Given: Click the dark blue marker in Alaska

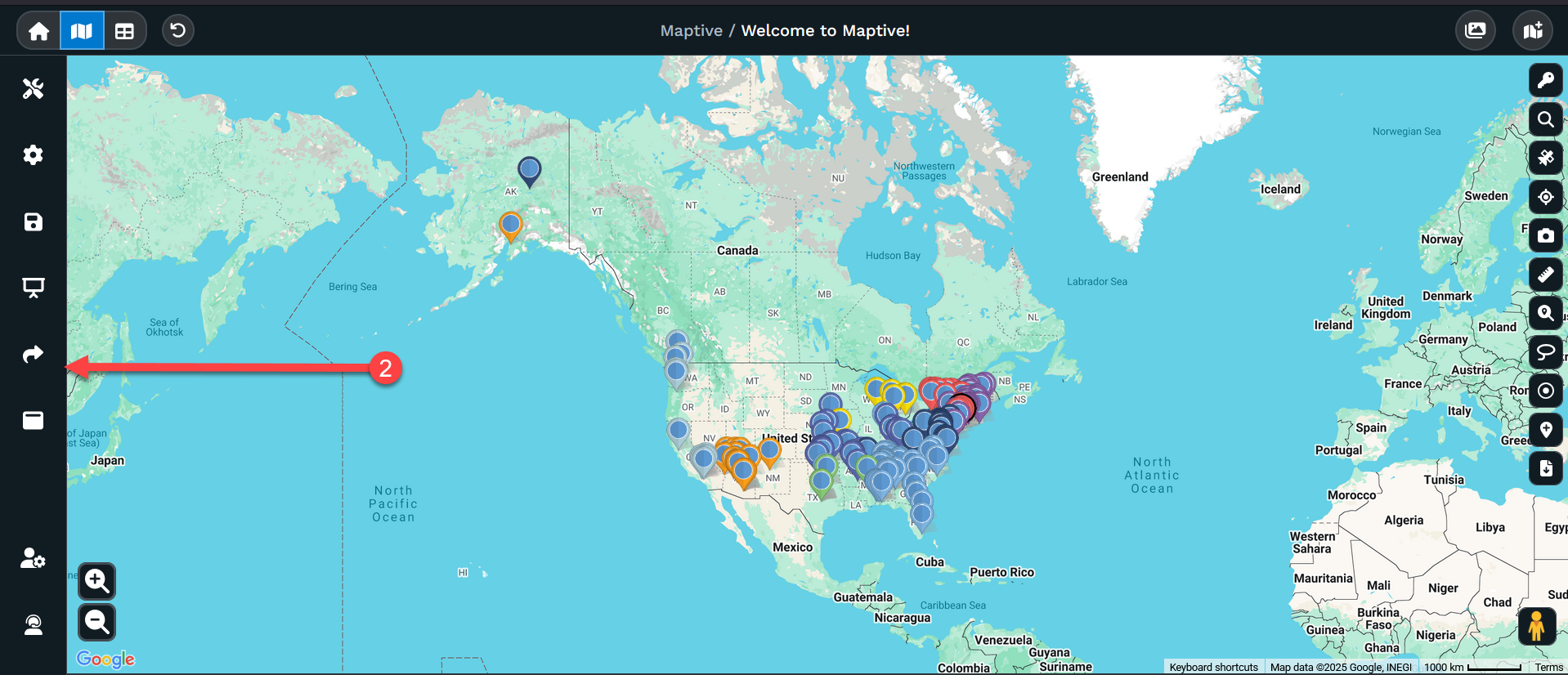Looking at the screenshot, I should coord(530,171).
